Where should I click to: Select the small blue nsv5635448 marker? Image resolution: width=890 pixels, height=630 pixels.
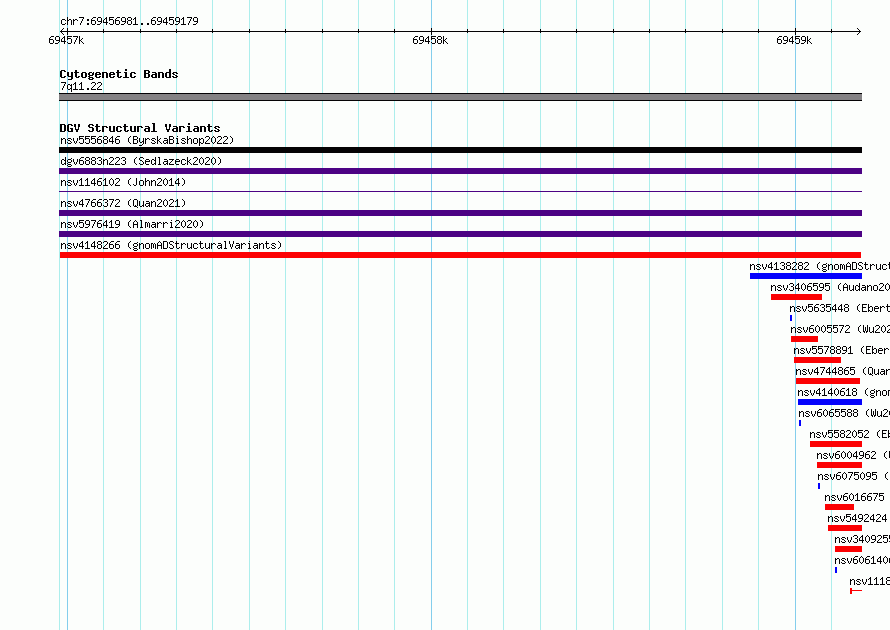click(791, 318)
